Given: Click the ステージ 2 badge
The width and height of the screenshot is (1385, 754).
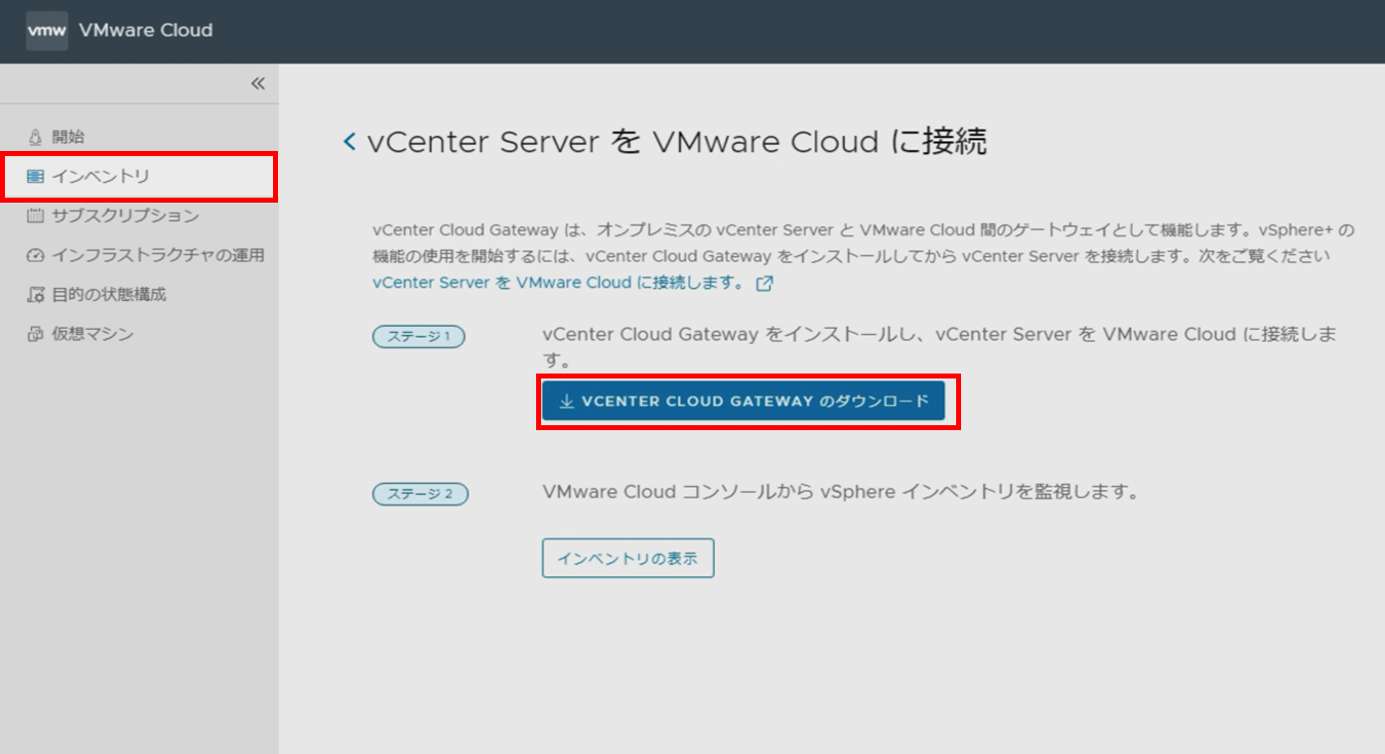Looking at the screenshot, I should (420, 494).
